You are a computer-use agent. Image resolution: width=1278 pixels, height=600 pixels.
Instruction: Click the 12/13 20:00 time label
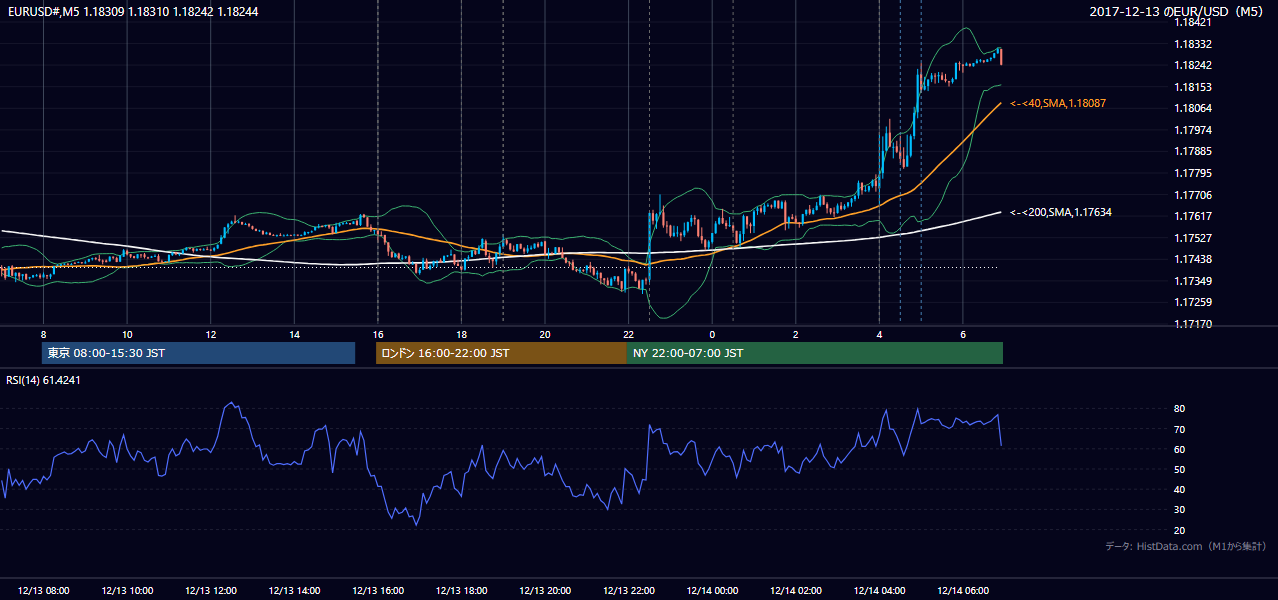545,591
